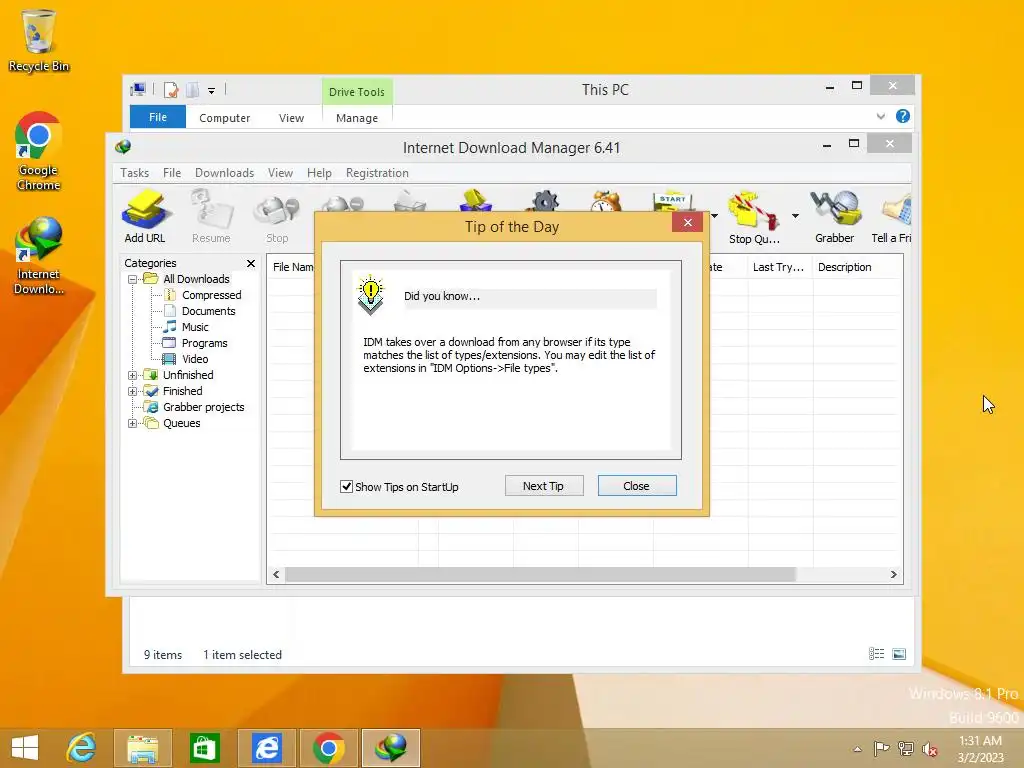Select the Compressed category

212,295
